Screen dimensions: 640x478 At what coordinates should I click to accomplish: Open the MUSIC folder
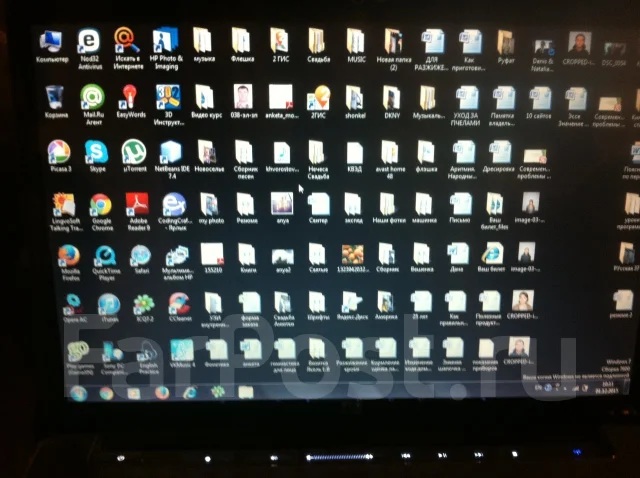coord(356,45)
